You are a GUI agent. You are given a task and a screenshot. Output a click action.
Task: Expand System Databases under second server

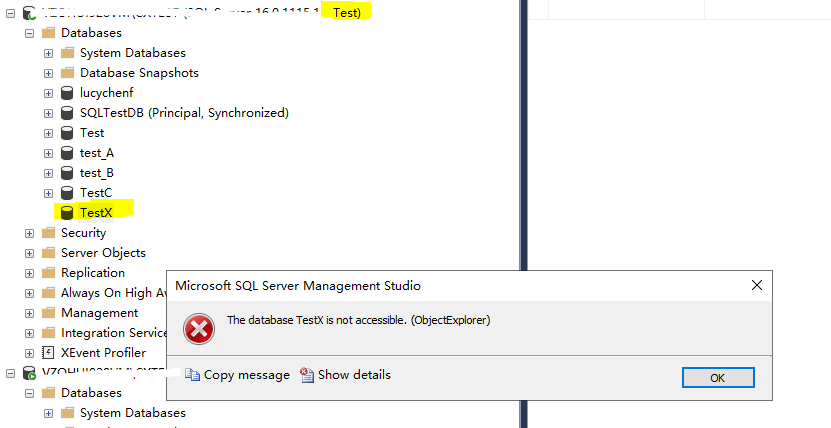tap(48, 414)
